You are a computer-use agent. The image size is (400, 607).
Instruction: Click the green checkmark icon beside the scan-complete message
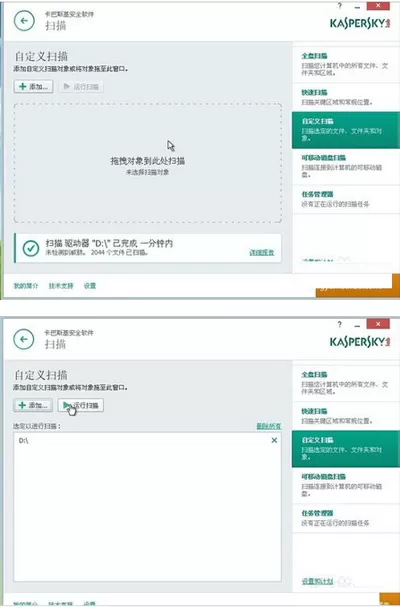point(31,248)
